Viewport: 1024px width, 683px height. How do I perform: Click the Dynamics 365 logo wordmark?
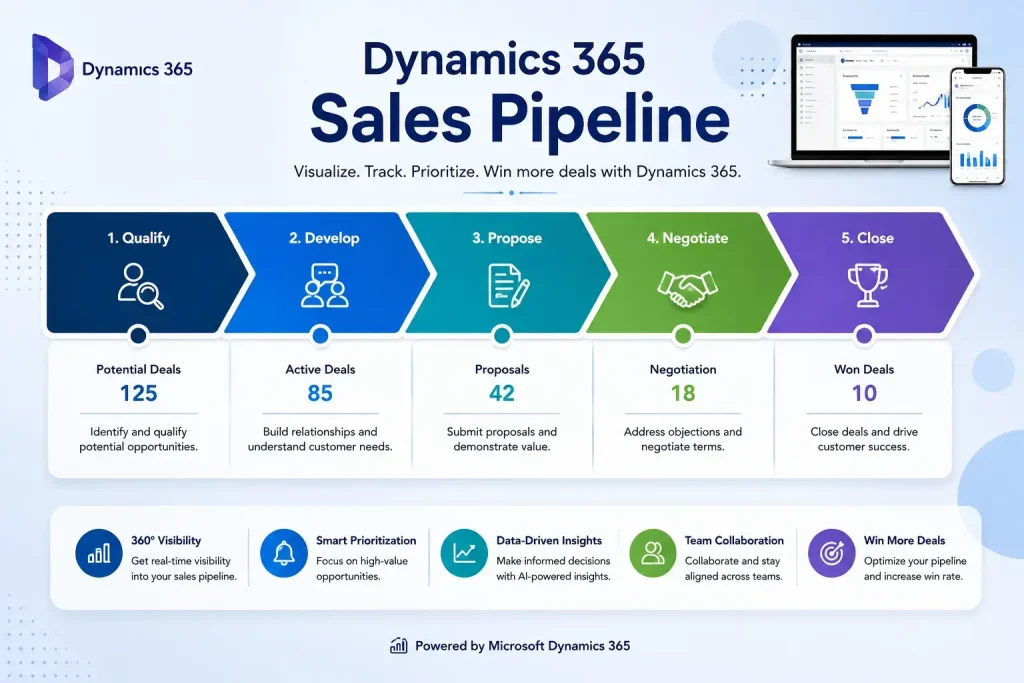click(x=137, y=69)
